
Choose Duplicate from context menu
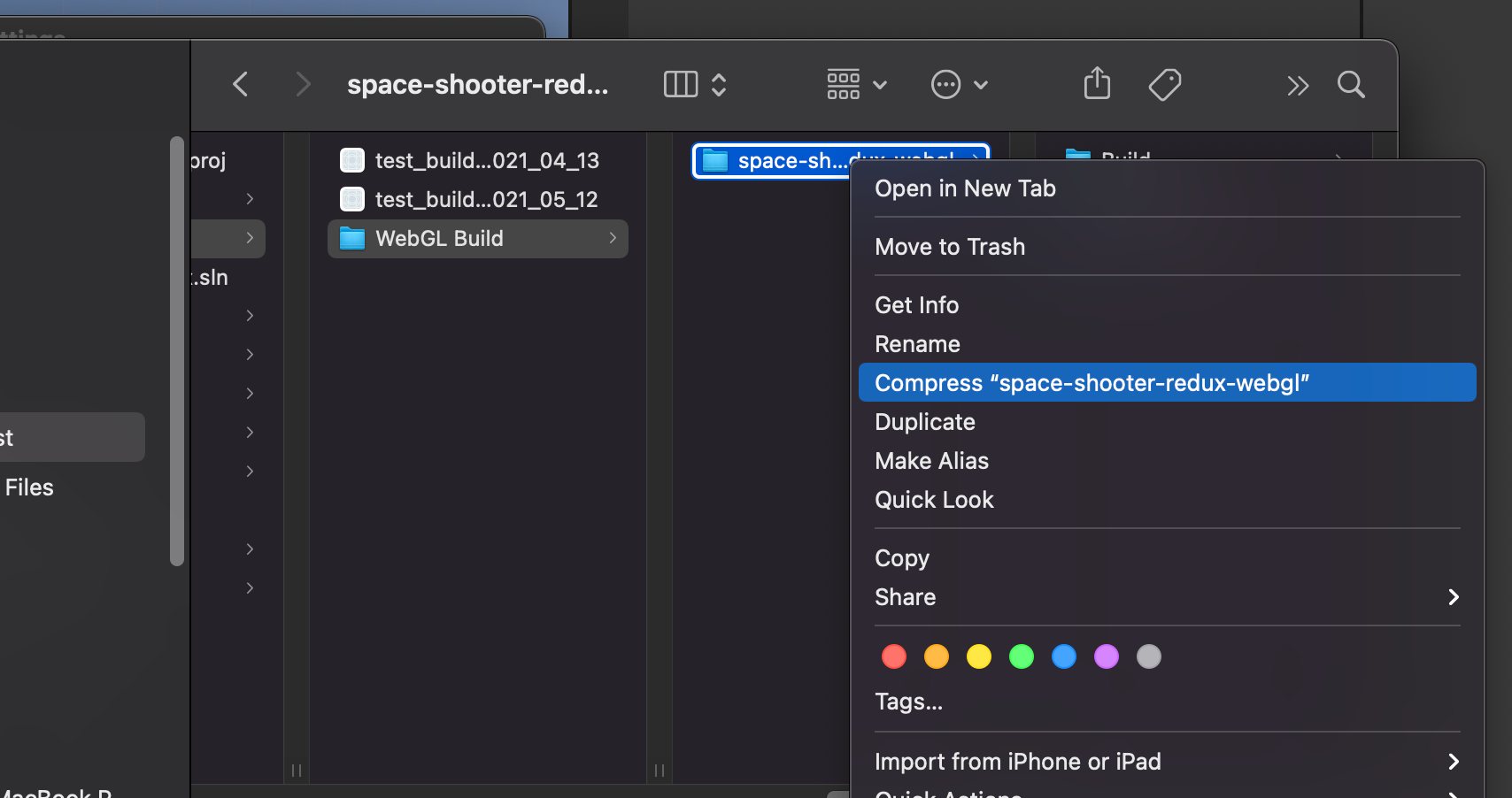coord(1167,422)
